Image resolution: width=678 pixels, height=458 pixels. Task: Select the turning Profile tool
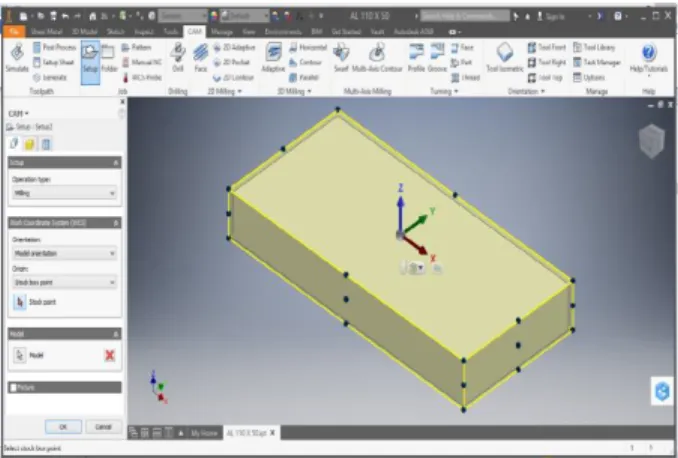tap(416, 58)
